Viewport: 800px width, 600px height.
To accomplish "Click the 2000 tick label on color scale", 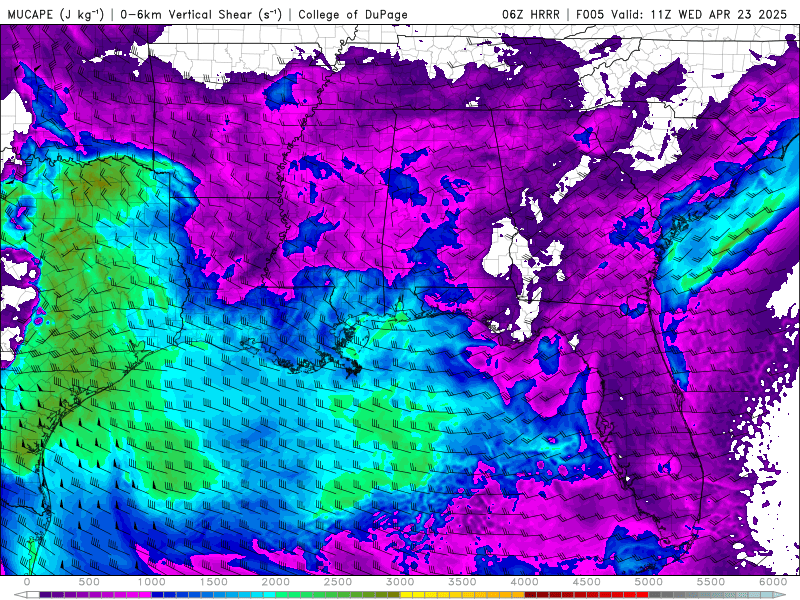I will click(x=276, y=582).
